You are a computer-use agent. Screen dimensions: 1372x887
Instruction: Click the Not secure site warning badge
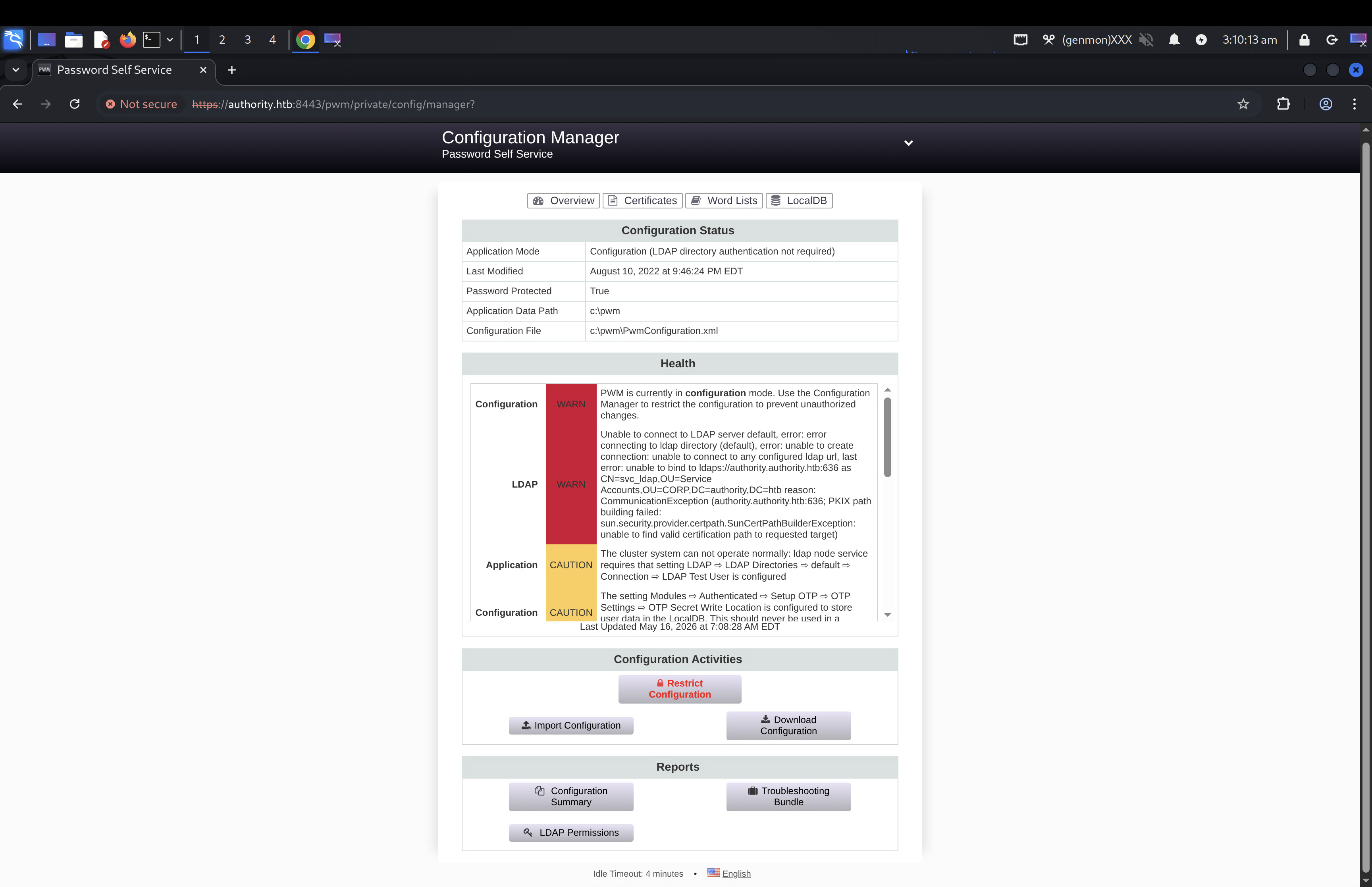click(x=142, y=104)
